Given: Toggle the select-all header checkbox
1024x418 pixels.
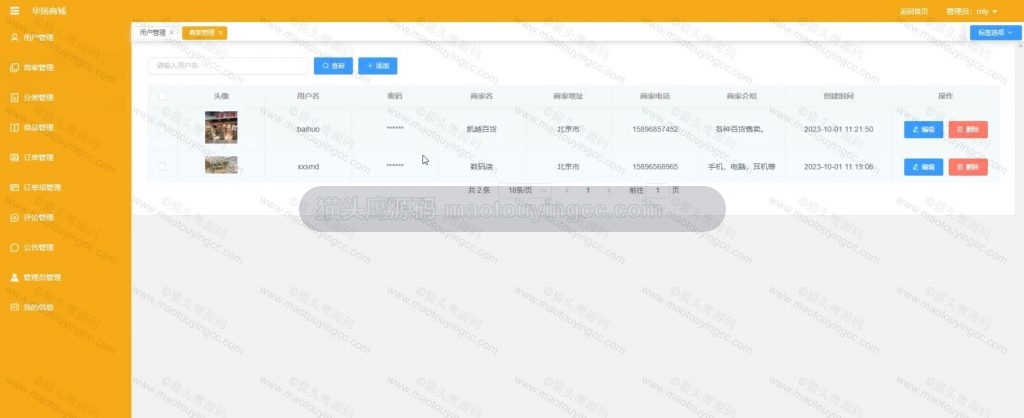Looking at the screenshot, I should tap(163, 97).
